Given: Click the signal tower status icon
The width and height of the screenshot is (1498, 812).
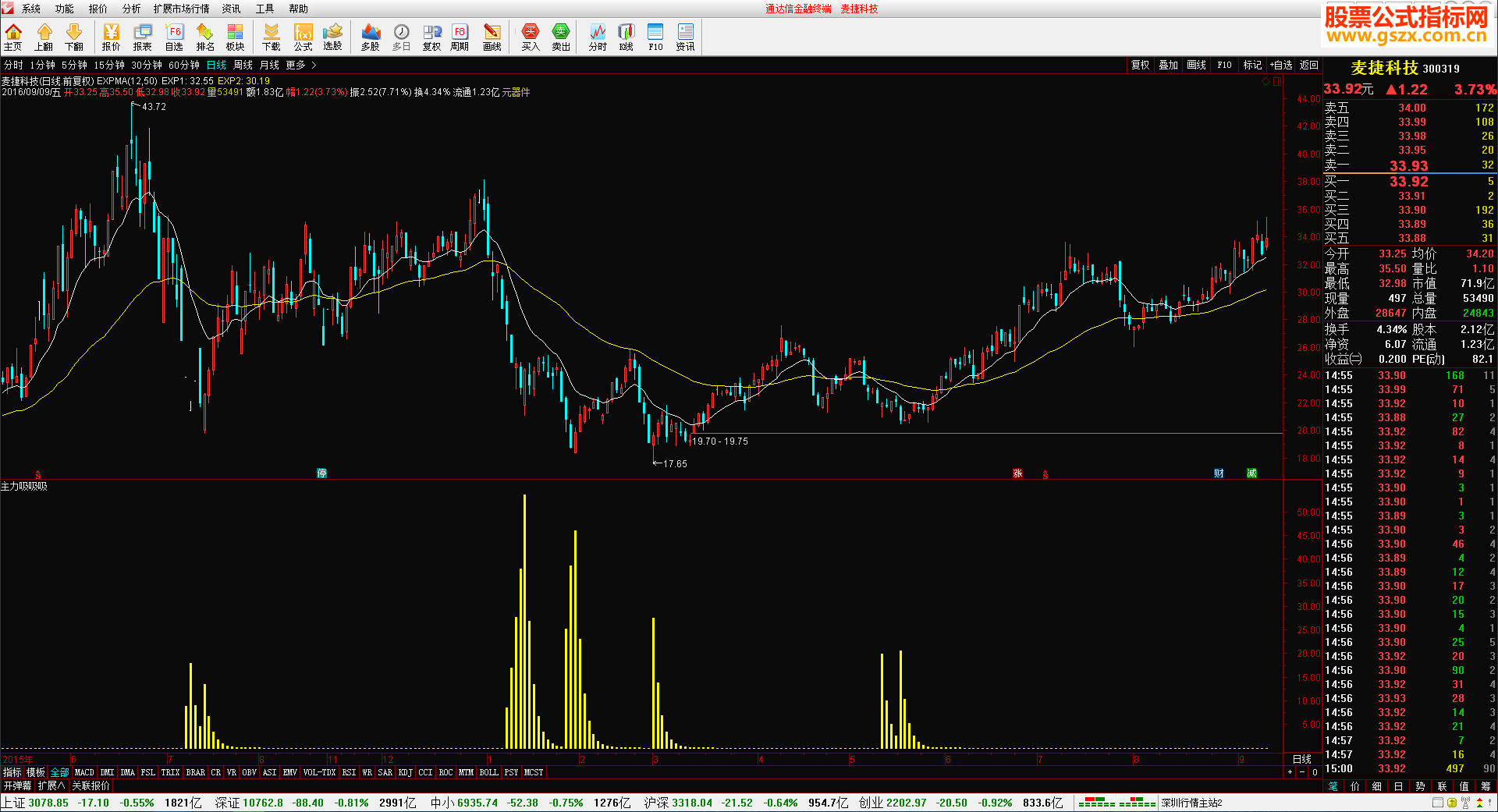Looking at the screenshot, I should pos(1465,803).
